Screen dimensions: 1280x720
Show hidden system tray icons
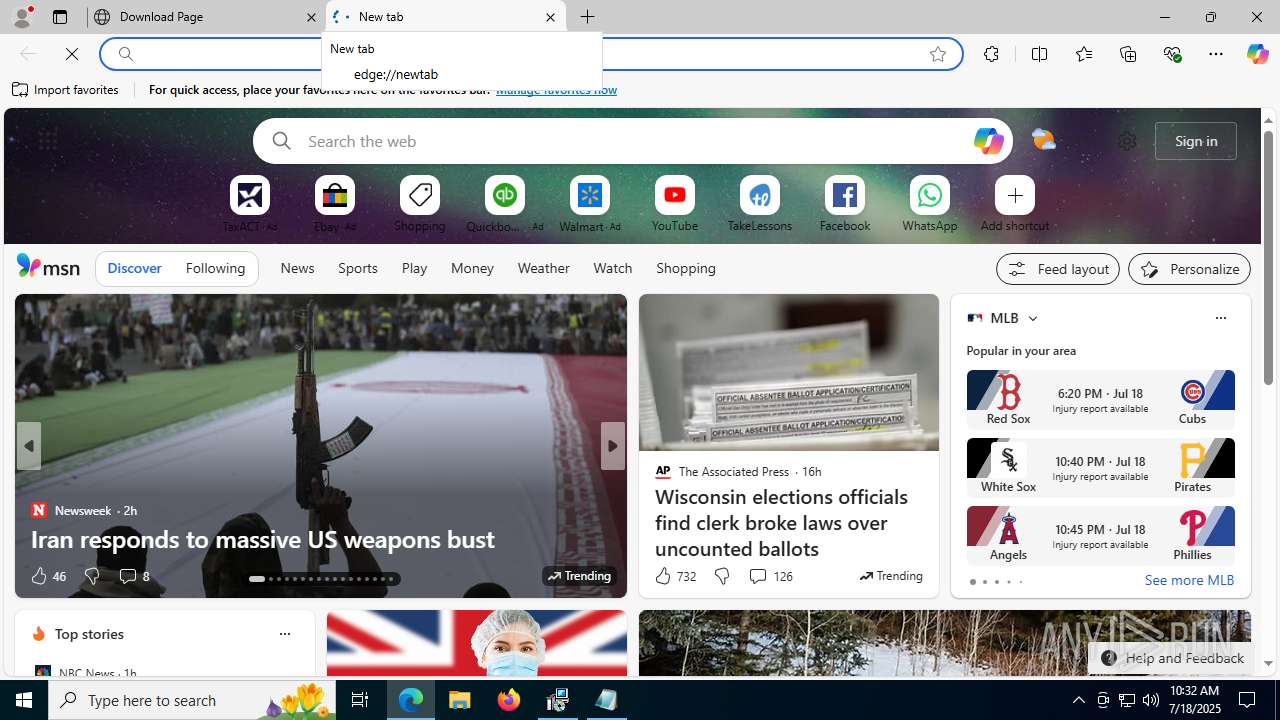pyautogui.click(x=1078, y=700)
